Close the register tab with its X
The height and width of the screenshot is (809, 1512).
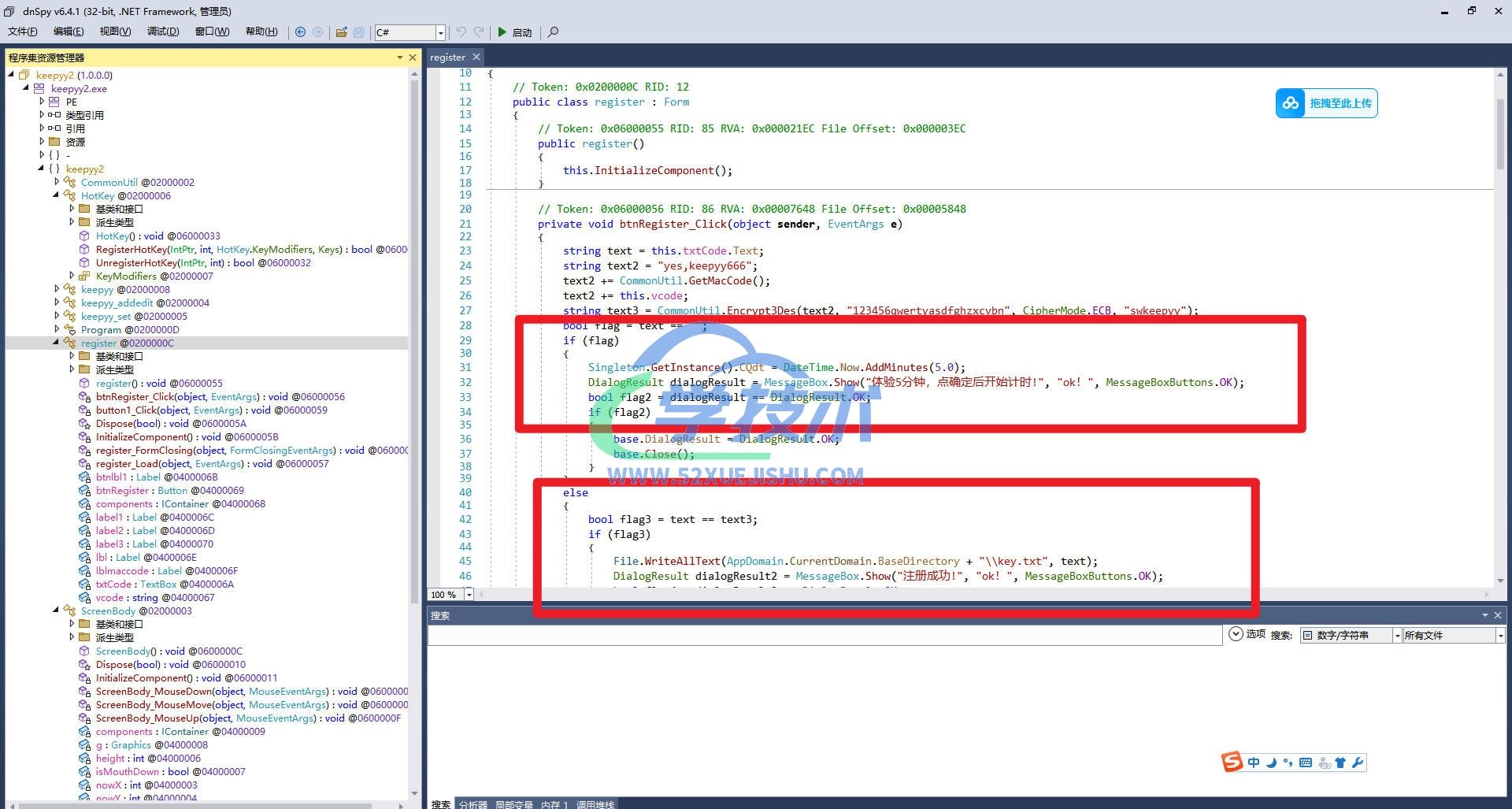[x=476, y=57]
